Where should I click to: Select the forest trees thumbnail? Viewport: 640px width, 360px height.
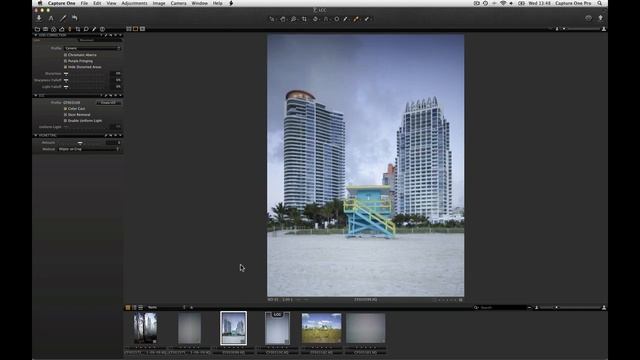point(145,328)
